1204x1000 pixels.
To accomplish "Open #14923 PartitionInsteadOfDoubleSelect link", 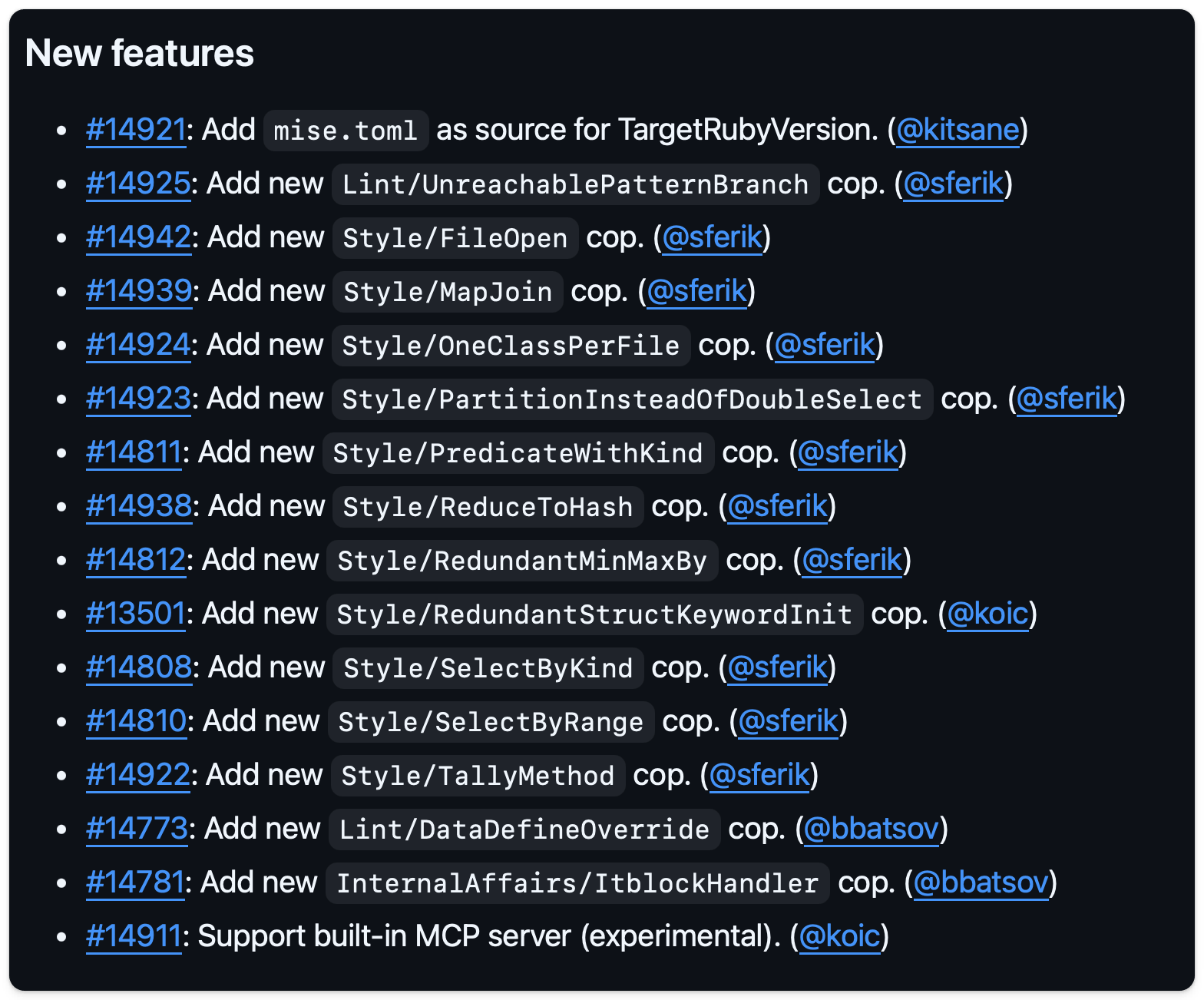I will 138,399.
